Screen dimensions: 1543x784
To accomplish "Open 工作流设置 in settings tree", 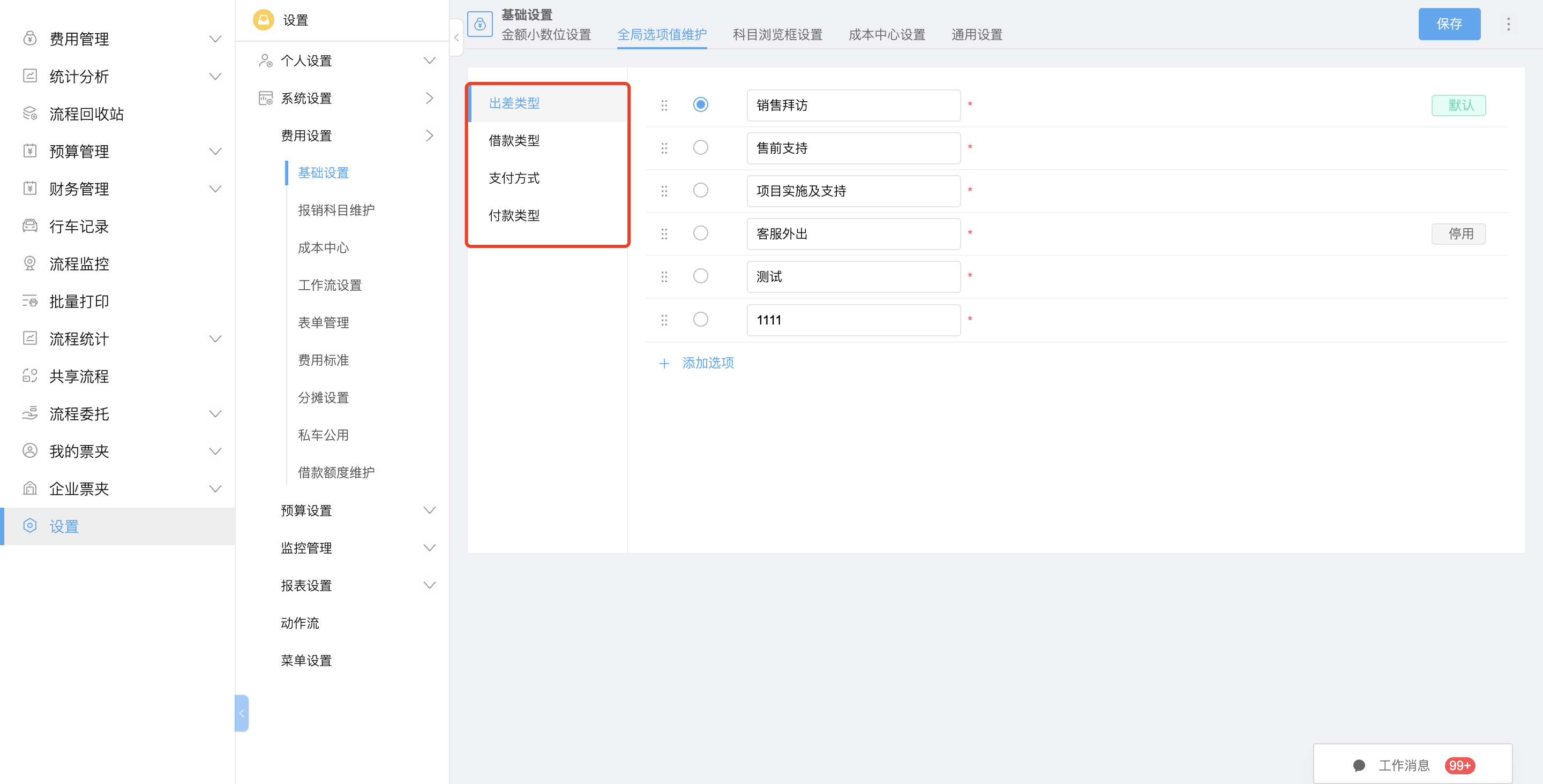I will pos(330,285).
